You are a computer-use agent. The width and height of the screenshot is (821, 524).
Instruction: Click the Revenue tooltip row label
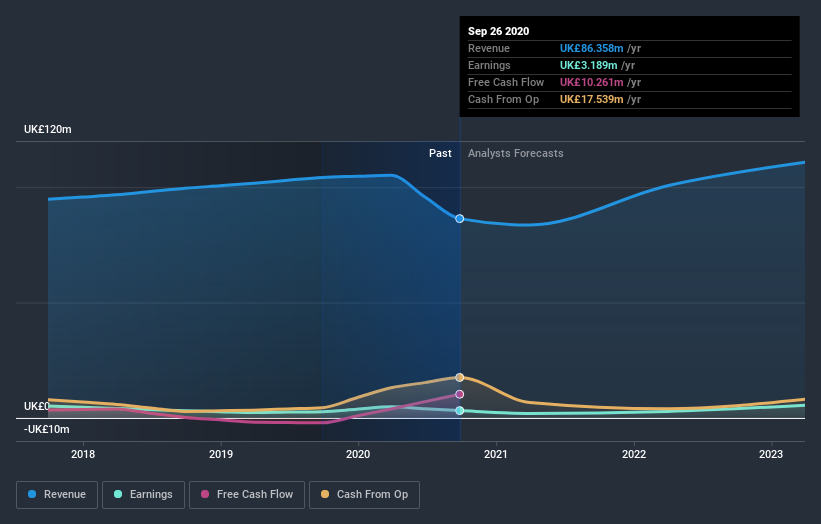tap(489, 48)
